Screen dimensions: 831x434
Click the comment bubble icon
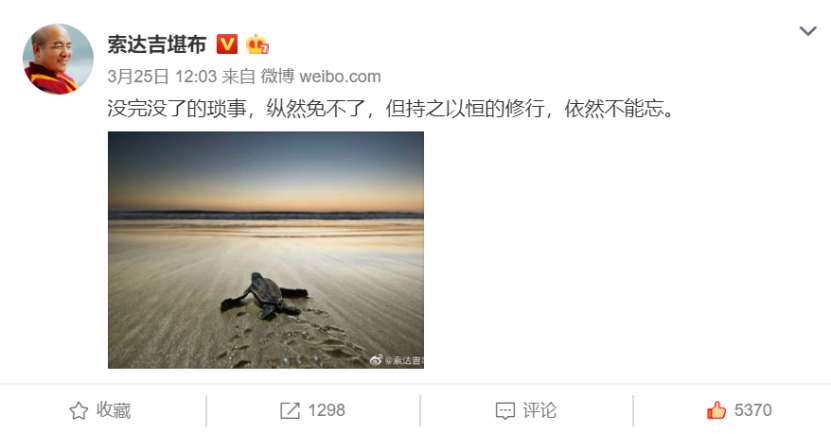[x=505, y=411]
